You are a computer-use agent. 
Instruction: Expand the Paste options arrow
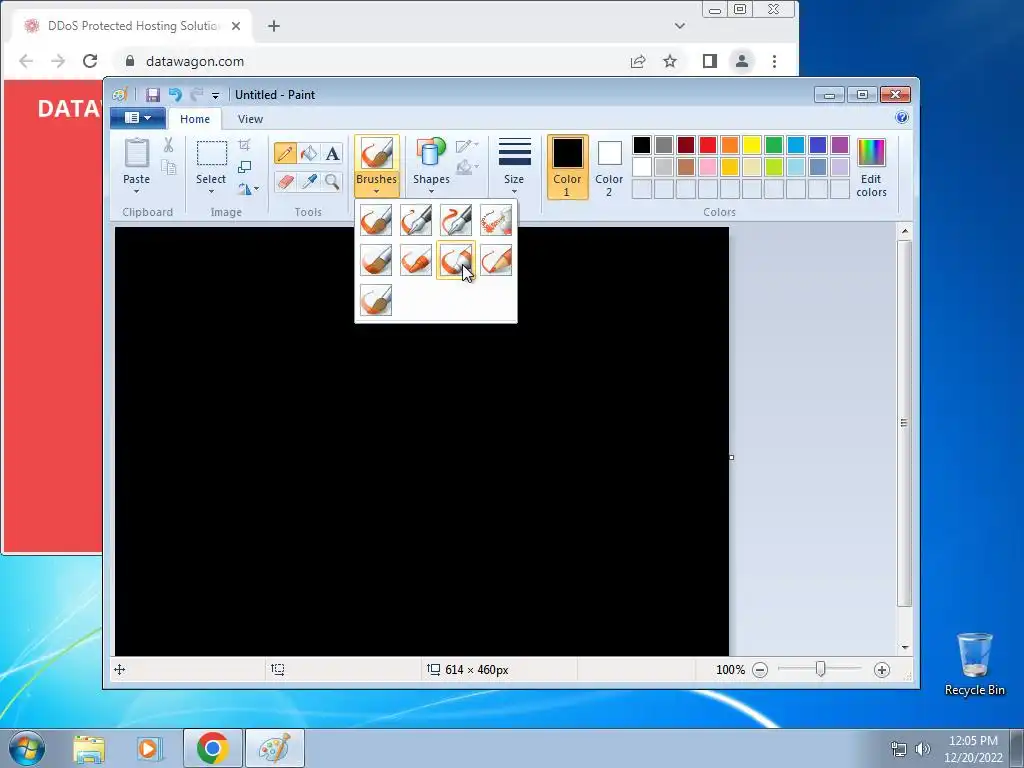point(136,191)
